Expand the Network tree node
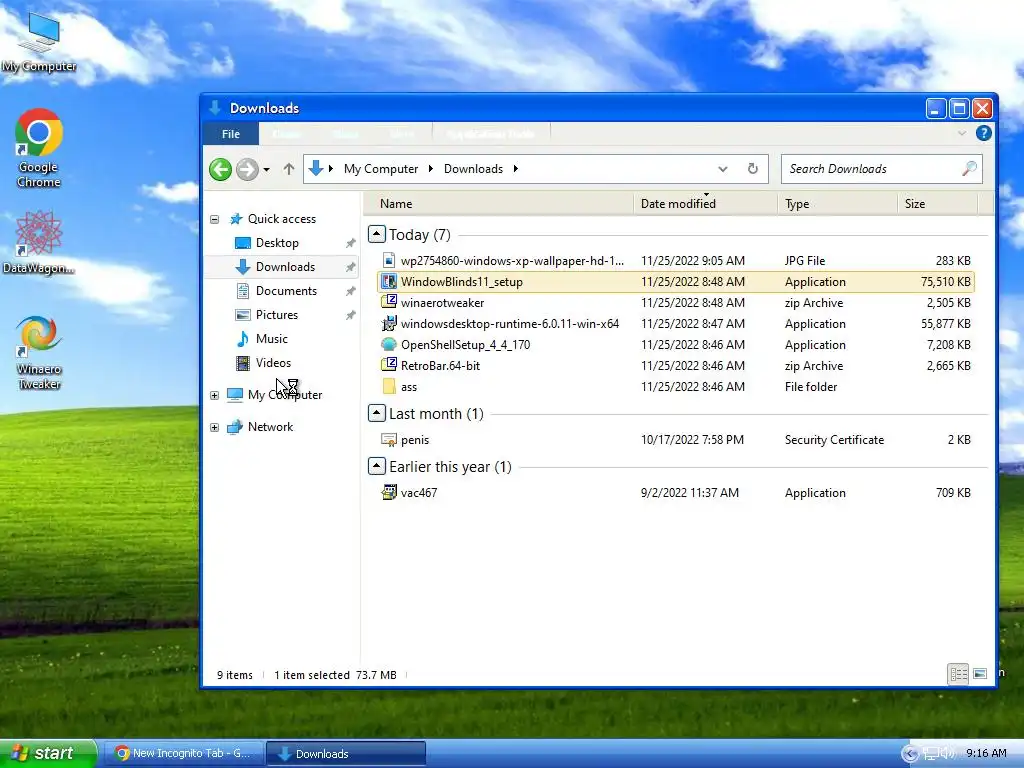Viewport: 1024px width, 768px height. pos(214,427)
